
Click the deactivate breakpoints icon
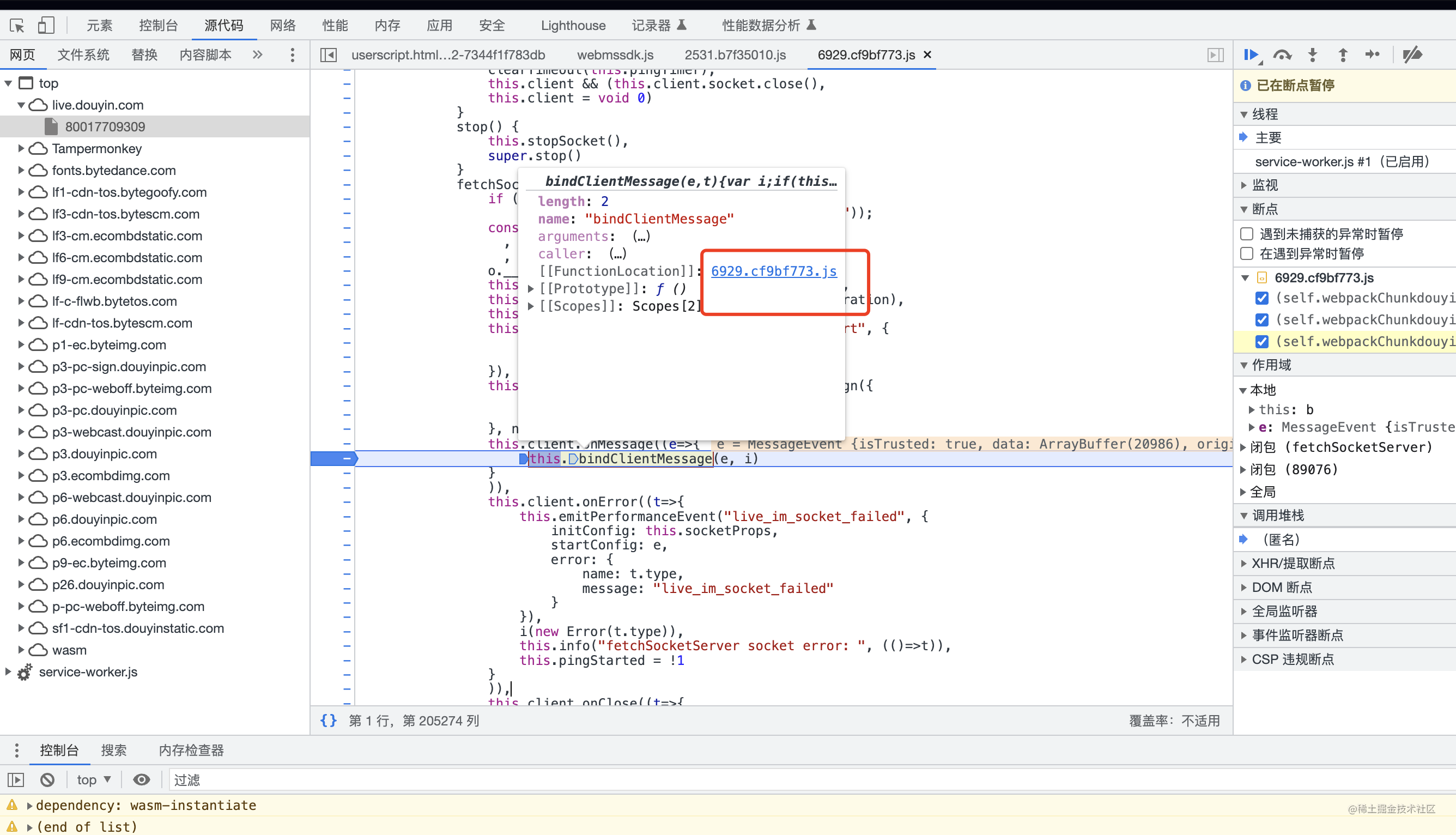(x=1412, y=55)
